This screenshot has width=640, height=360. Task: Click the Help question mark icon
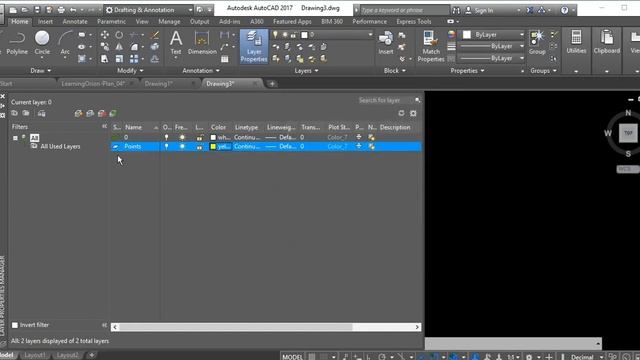pyautogui.click(x=564, y=10)
